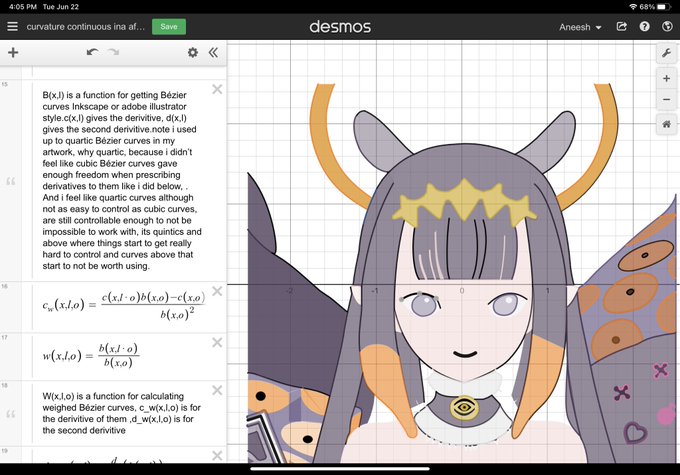
Task: Open the language globe icon
Action: pyautogui.click(x=667, y=26)
